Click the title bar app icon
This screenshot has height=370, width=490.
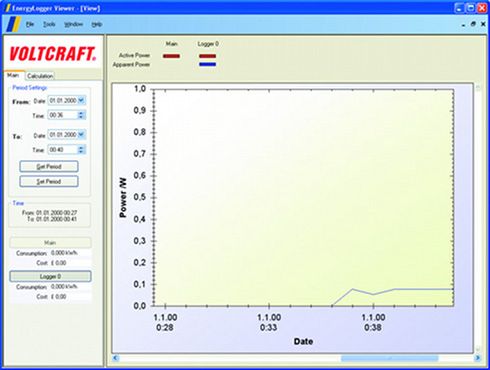(x=7, y=8)
